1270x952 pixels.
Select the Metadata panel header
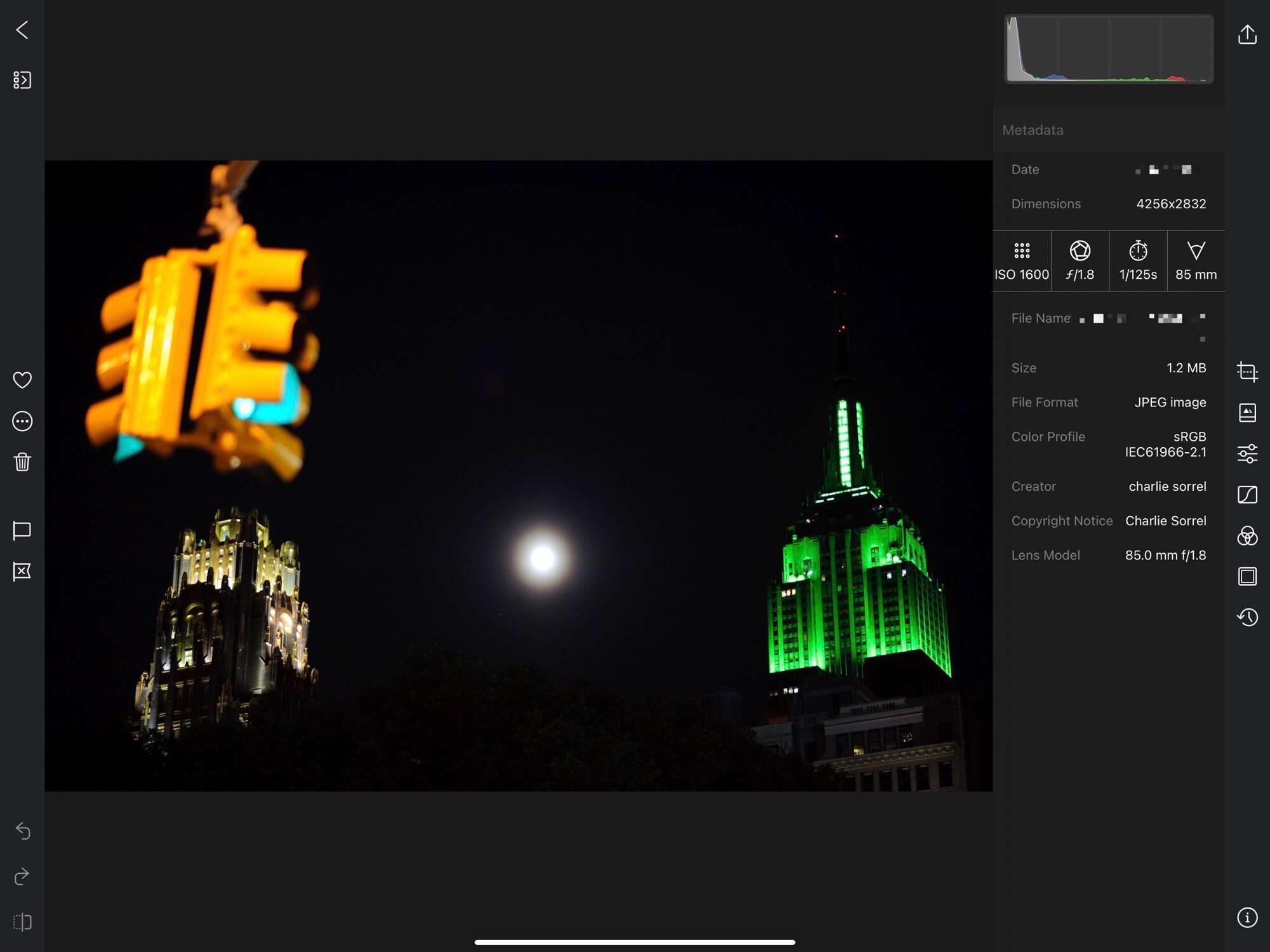1109,130
